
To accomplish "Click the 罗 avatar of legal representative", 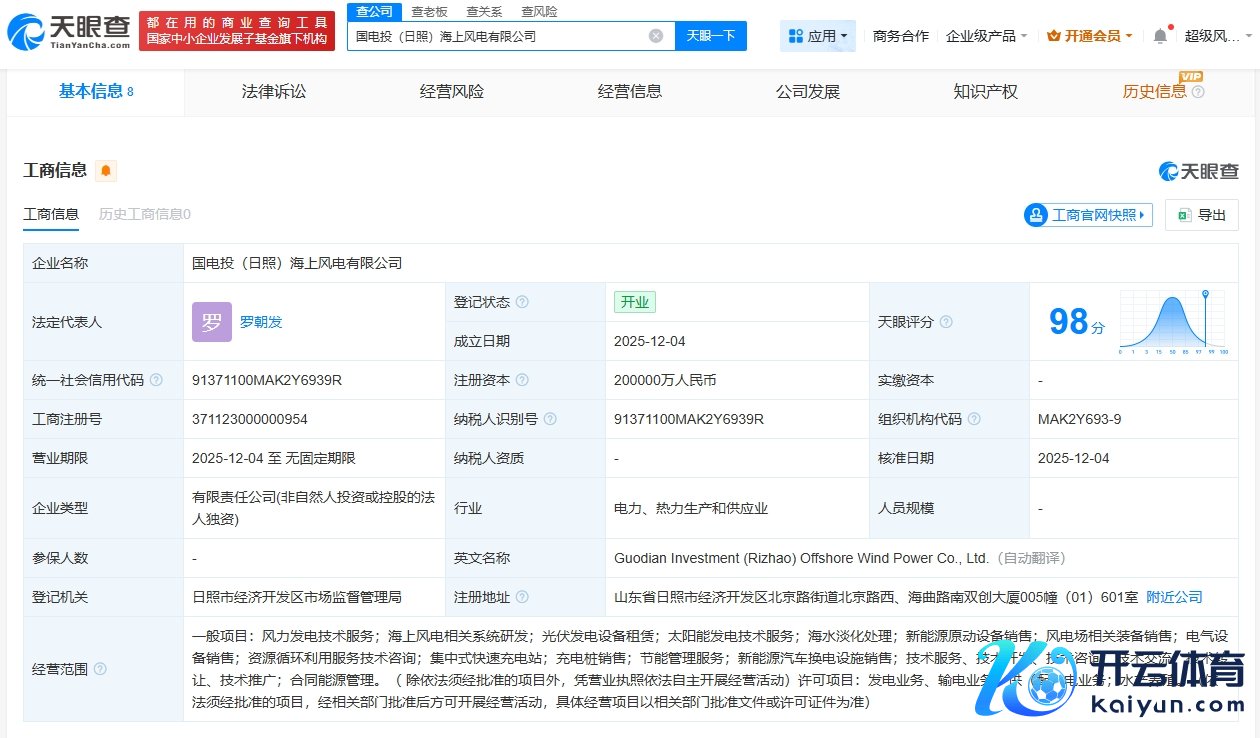I will (x=212, y=322).
